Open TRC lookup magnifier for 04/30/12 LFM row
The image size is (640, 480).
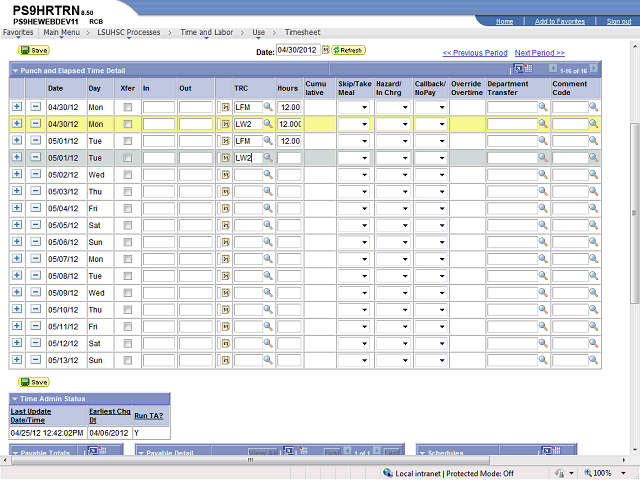[268, 106]
